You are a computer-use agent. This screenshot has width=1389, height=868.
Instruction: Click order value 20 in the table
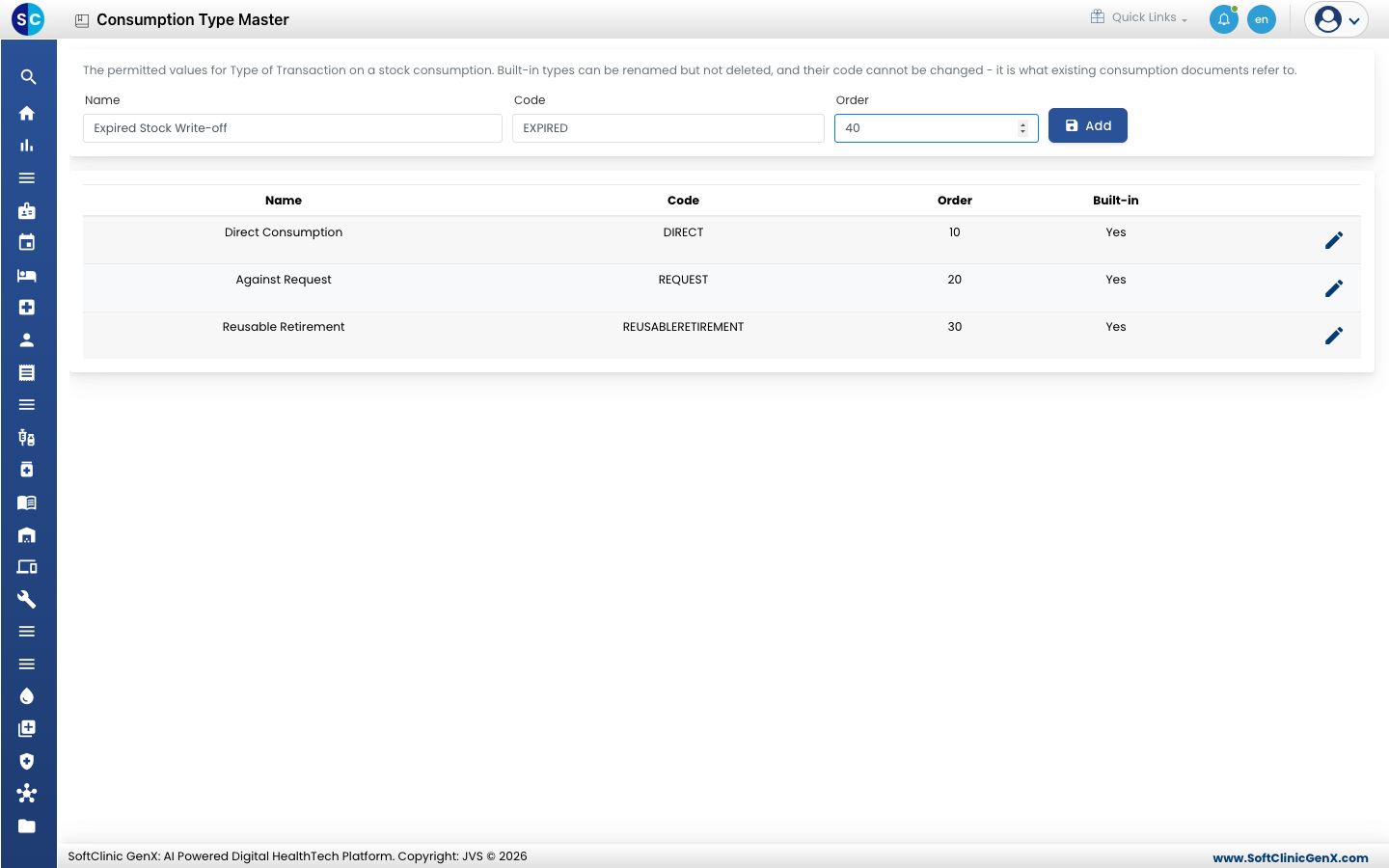(955, 280)
